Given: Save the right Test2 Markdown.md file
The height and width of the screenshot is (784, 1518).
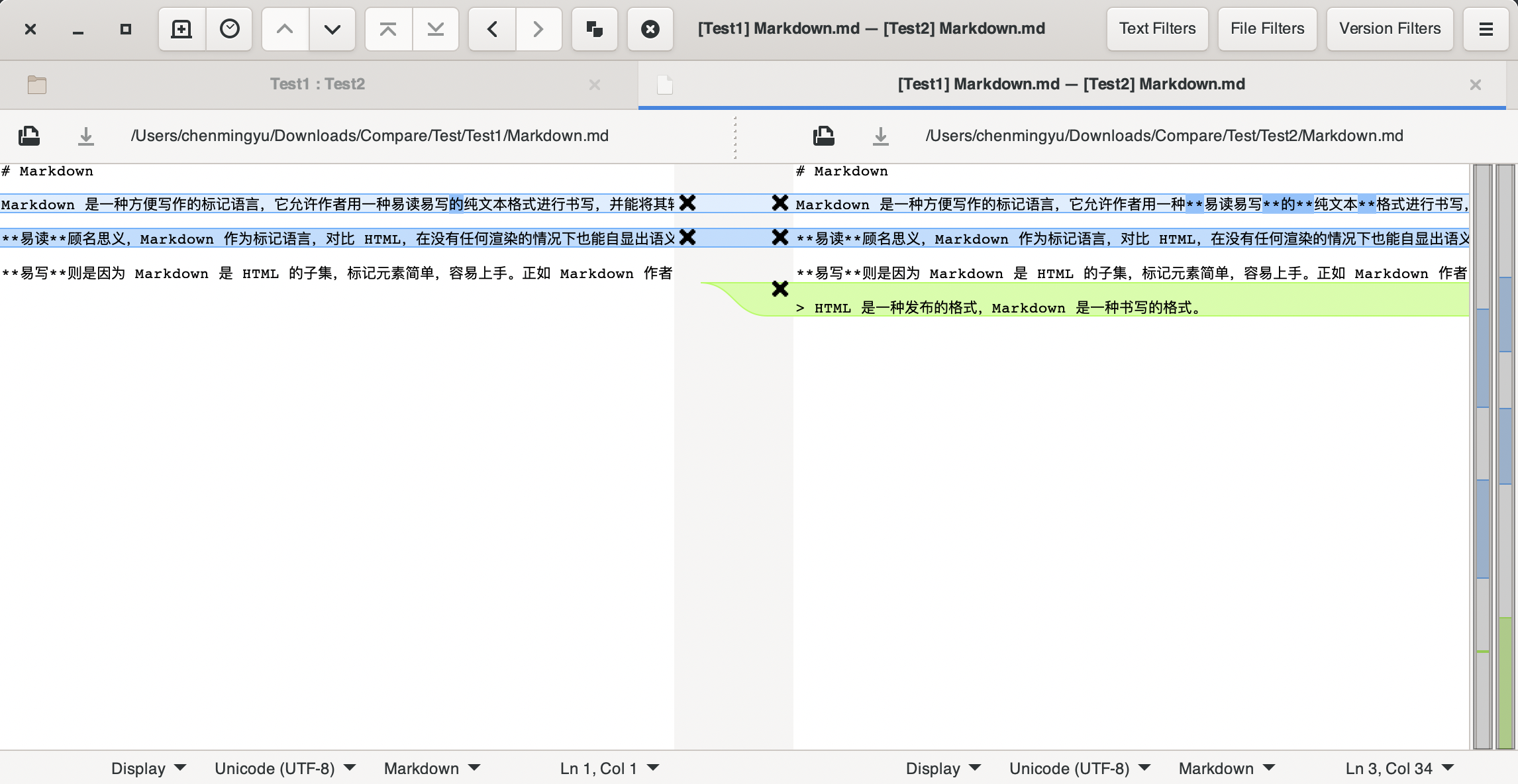Looking at the screenshot, I should click(824, 136).
